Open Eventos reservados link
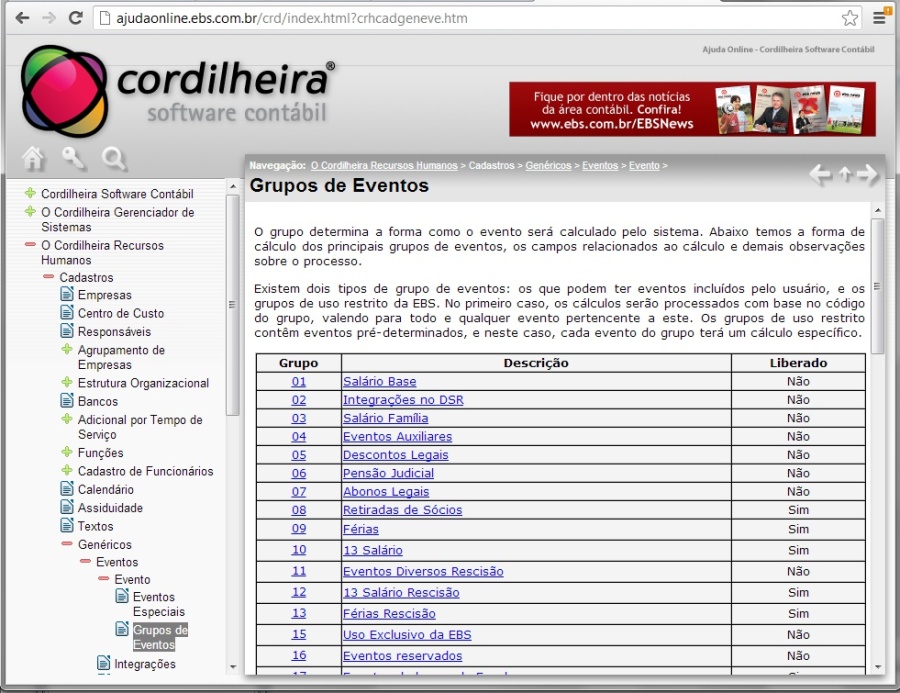900x693 pixels. (x=402, y=656)
